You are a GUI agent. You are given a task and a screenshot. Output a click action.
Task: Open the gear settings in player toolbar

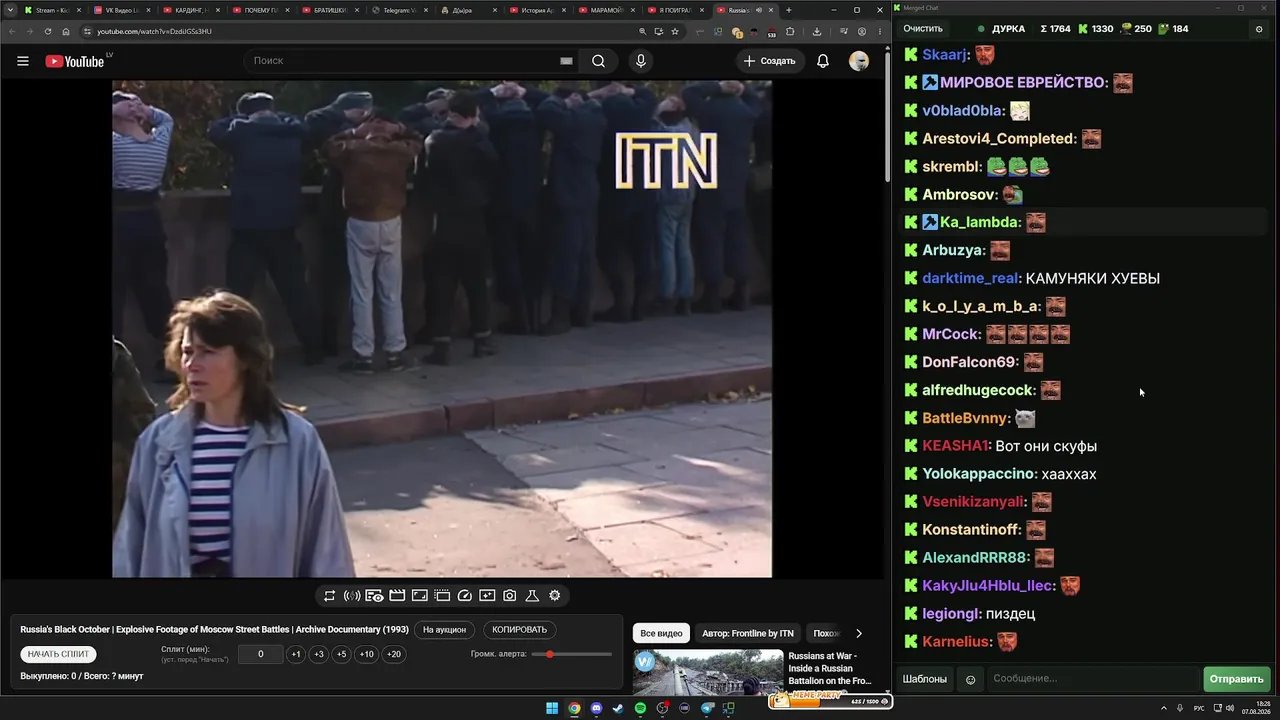tap(555, 596)
